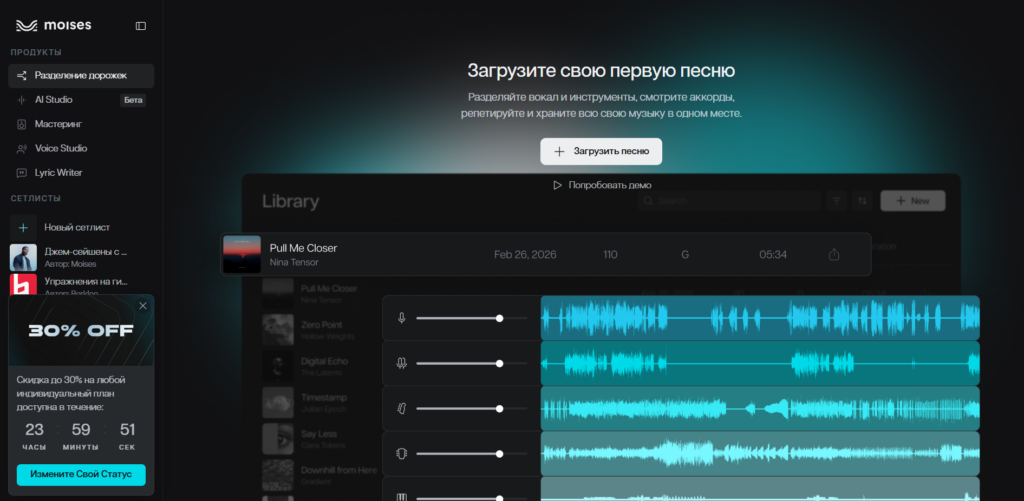Image resolution: width=1024 pixels, height=501 pixels.
Task: Click the backing vocals track waveform
Action: pyautogui.click(x=760, y=363)
